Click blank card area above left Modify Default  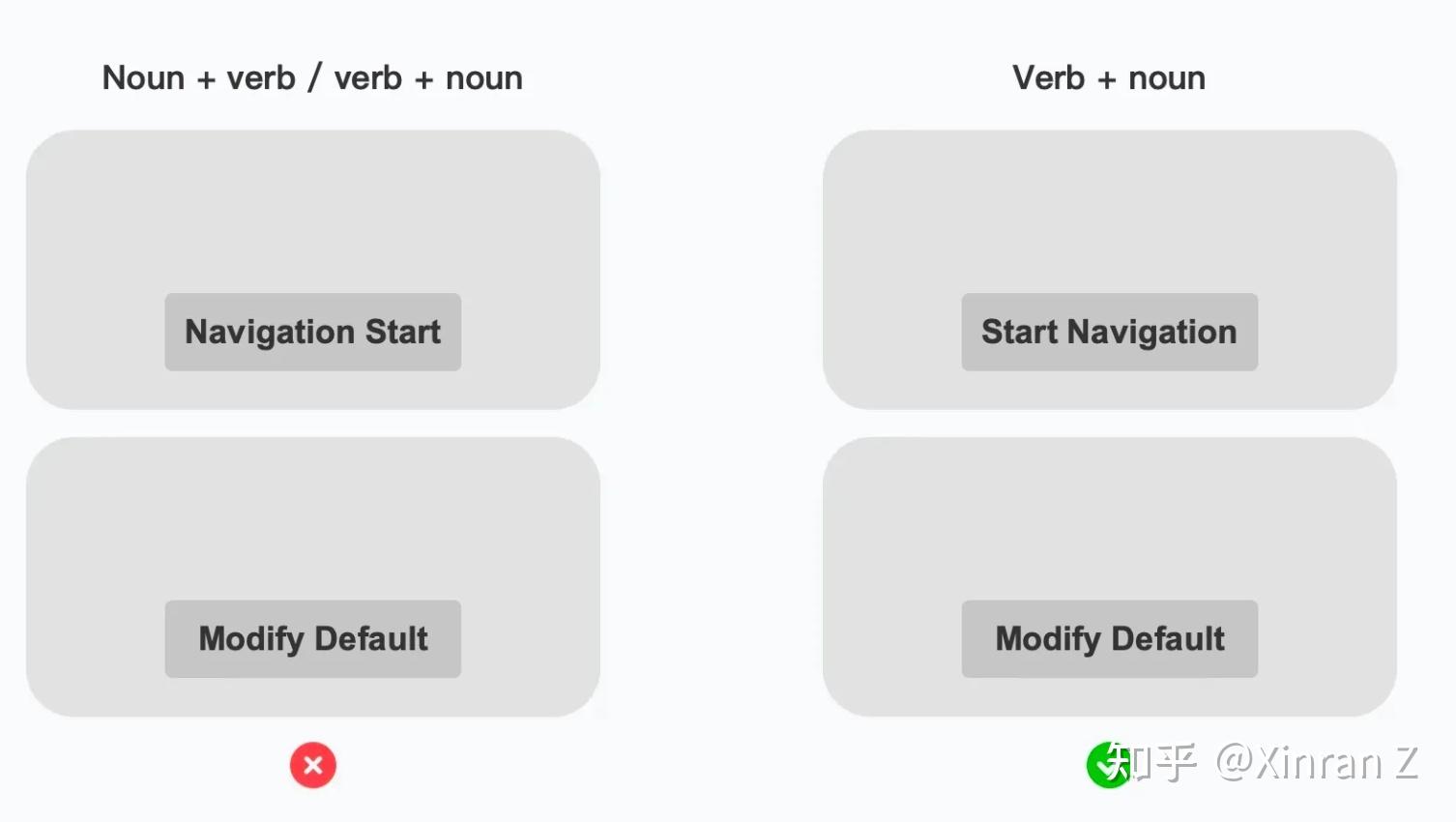313,518
